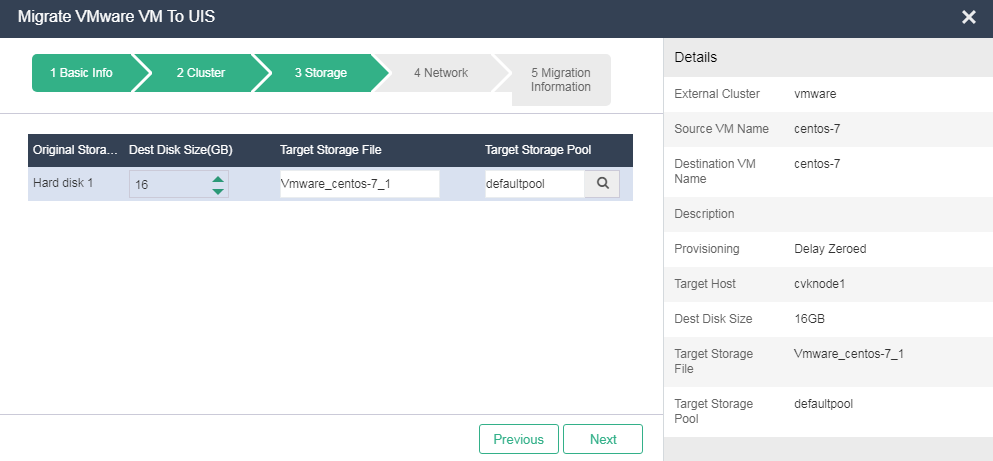Open step 5 Migration Information
993x461 pixels.
560,80
